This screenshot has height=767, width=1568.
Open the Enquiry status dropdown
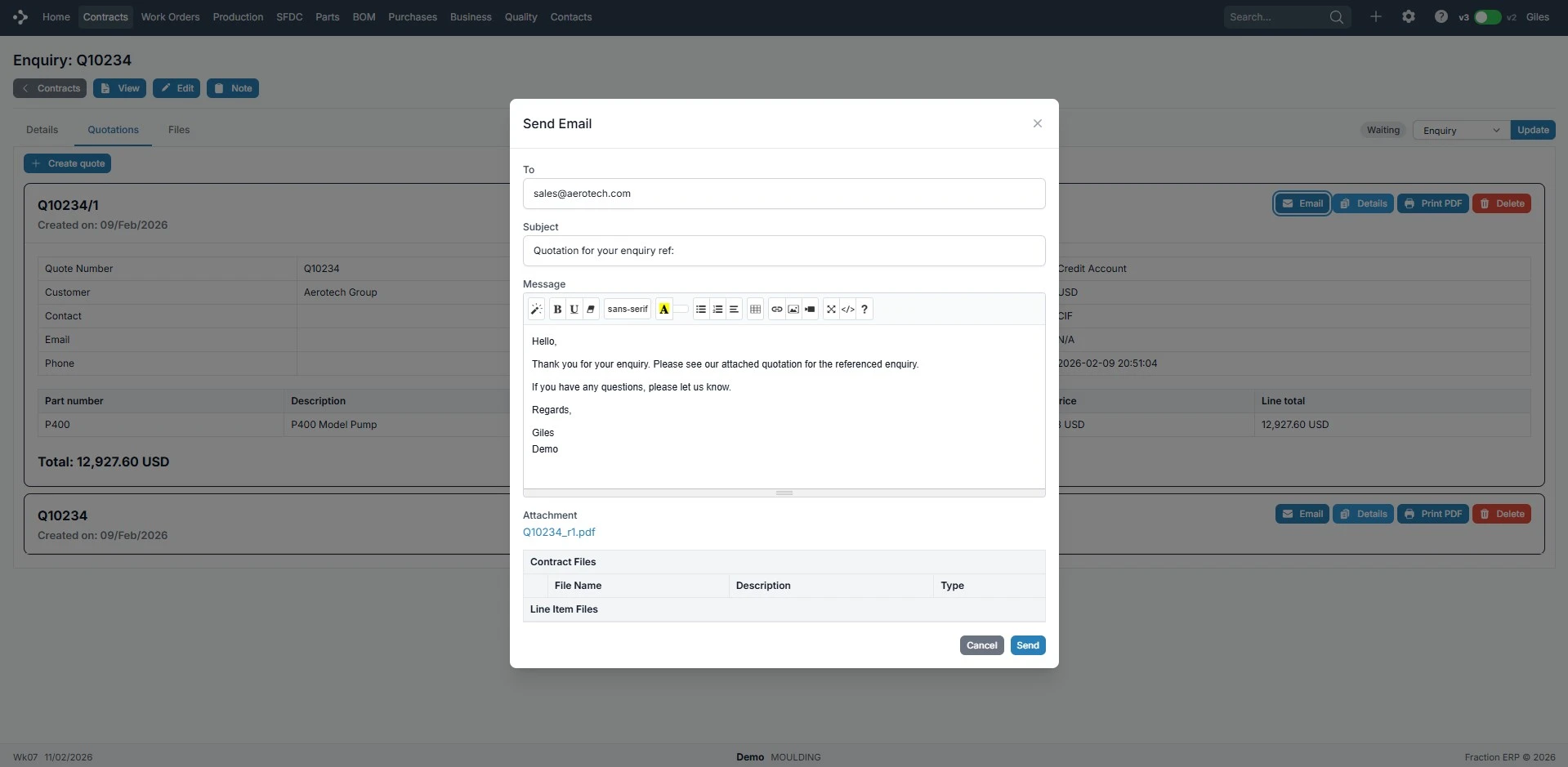pos(1461,131)
